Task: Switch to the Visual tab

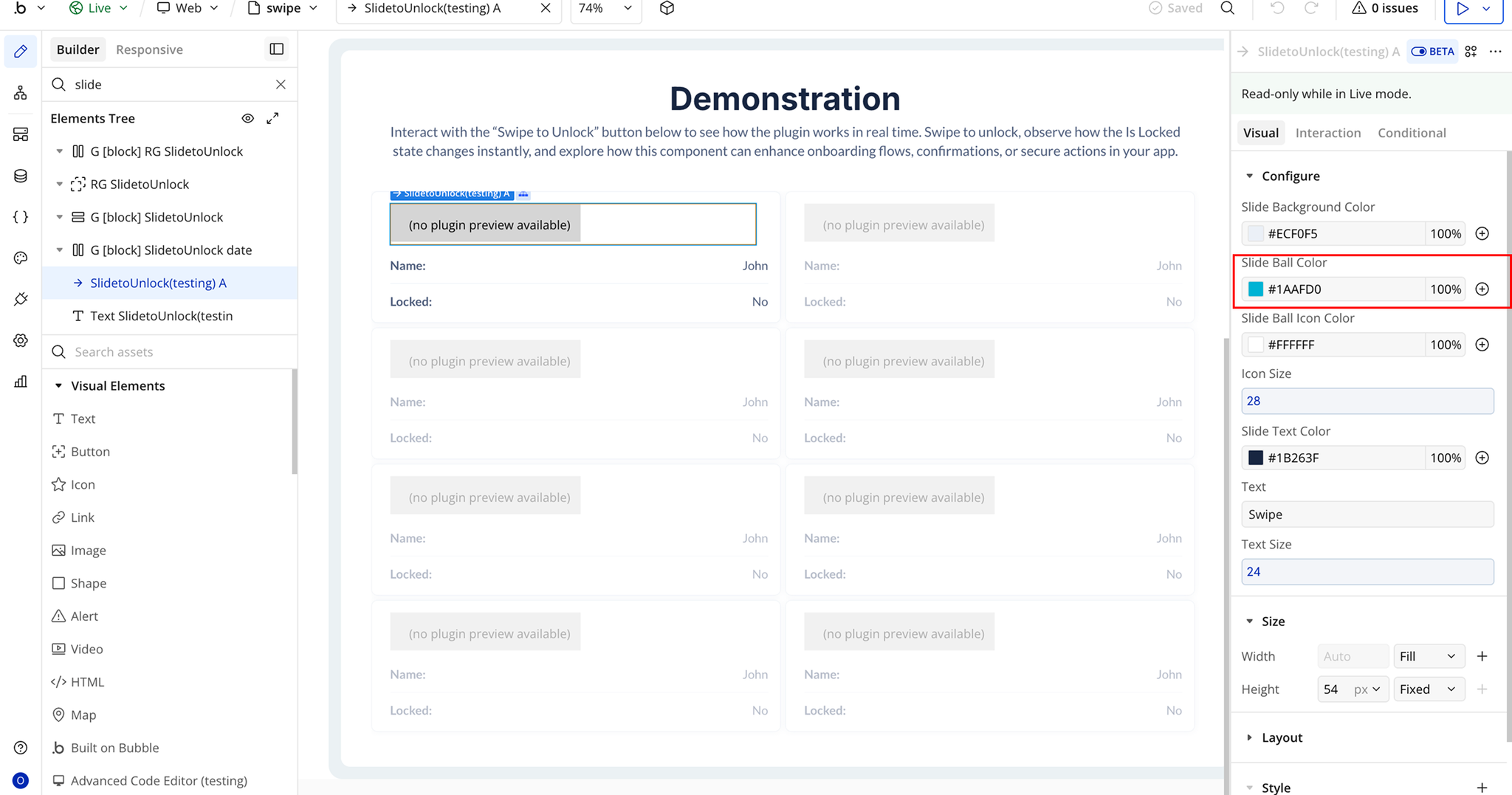Action: point(1260,133)
